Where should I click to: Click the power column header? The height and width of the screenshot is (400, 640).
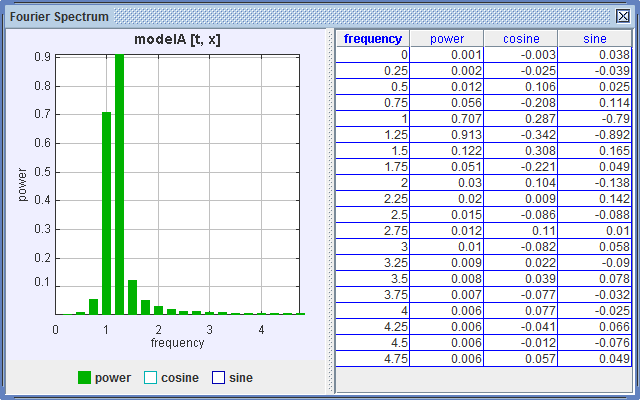point(447,39)
